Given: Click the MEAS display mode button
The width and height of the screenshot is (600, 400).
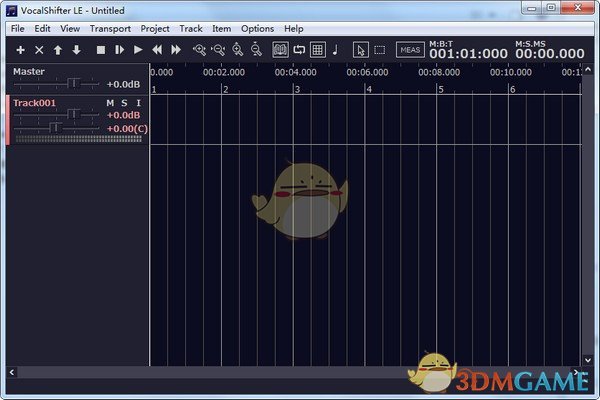Looking at the screenshot, I should click(x=410, y=50).
